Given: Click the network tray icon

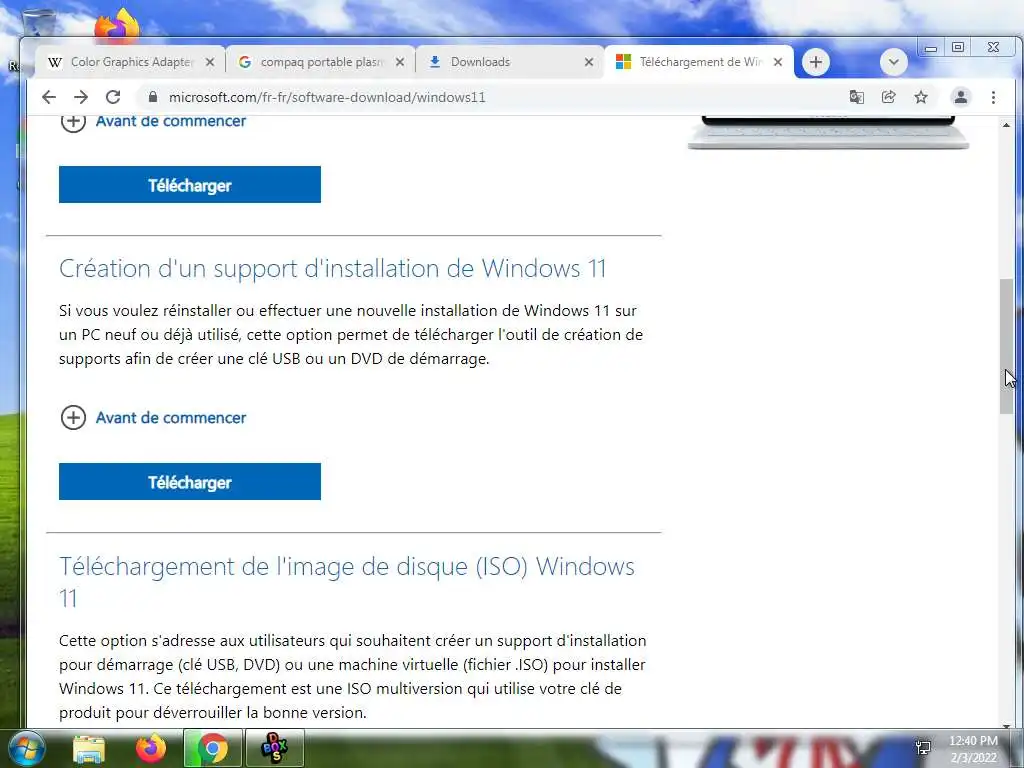Looking at the screenshot, I should pyautogui.click(x=923, y=748).
